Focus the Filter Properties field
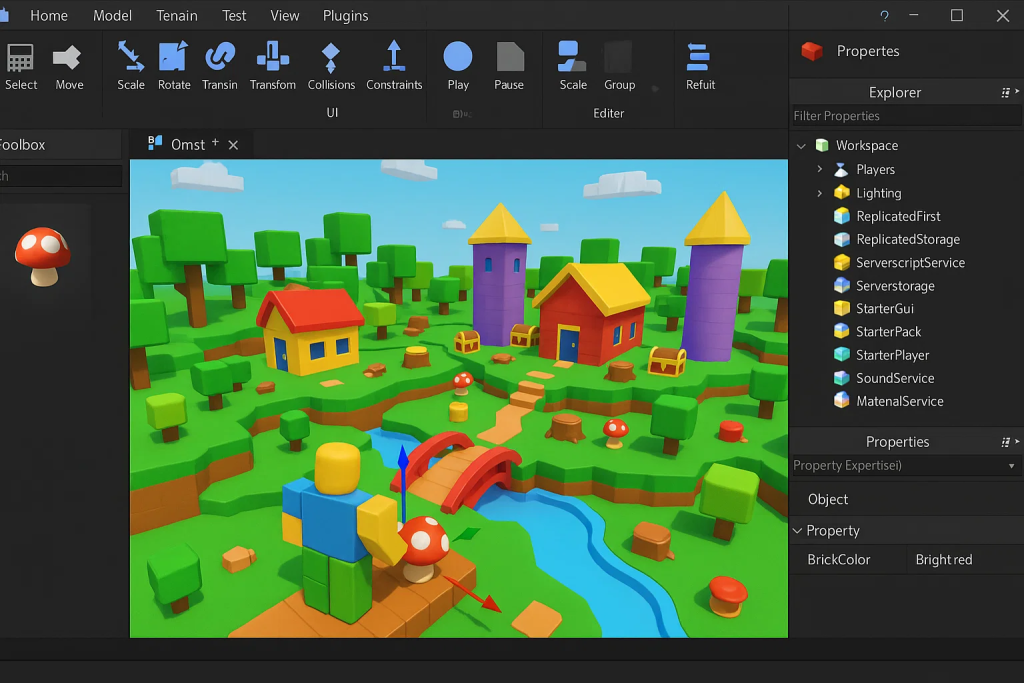Viewport: 1024px width, 683px height. (906, 116)
